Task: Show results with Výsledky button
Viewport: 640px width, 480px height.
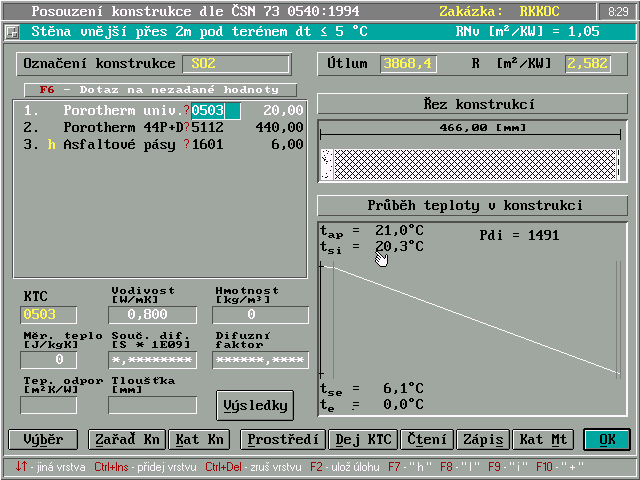Action: point(255,405)
